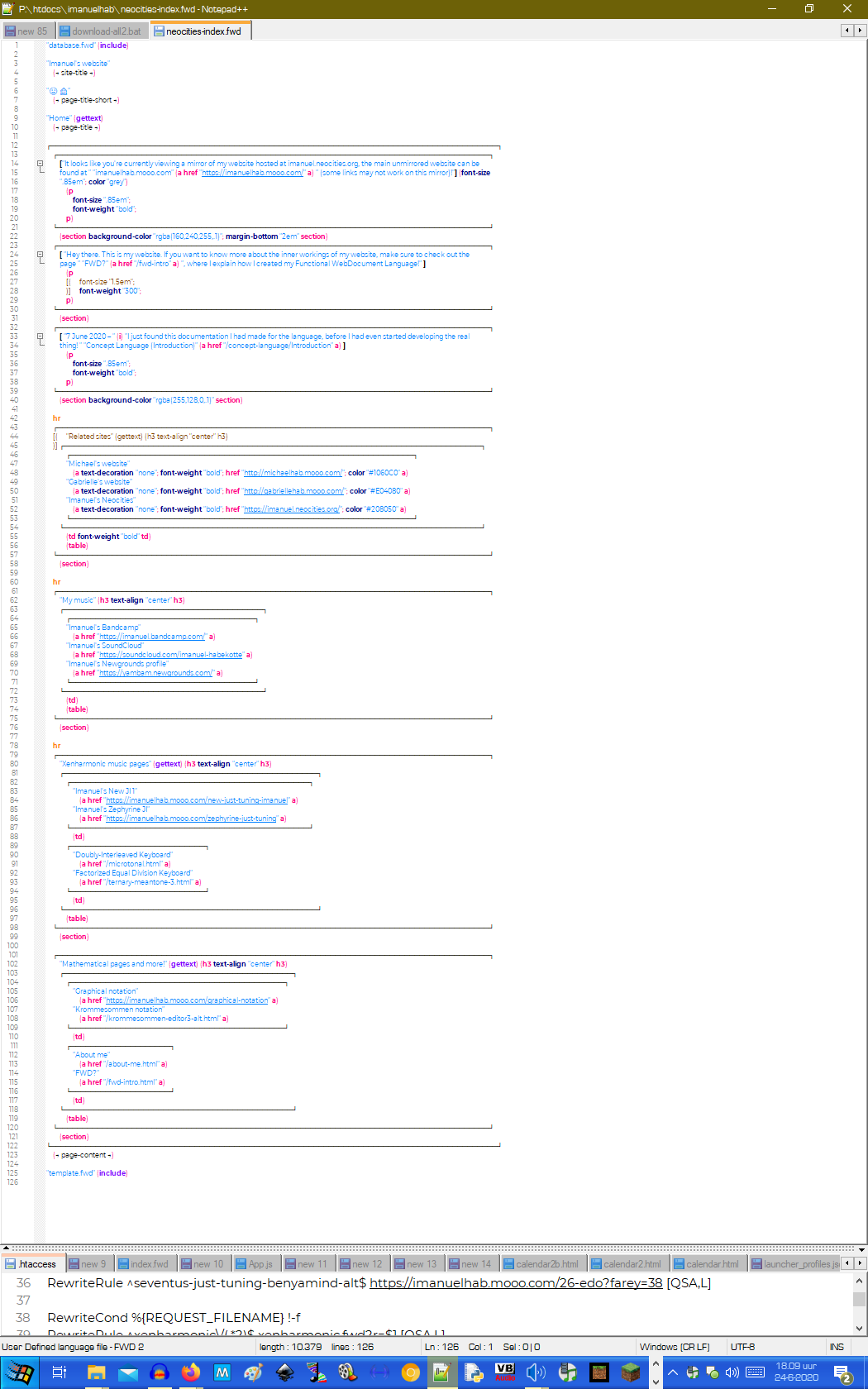The width and height of the screenshot is (868, 1389).
Task: Open the VB taskbar icon
Action: (x=505, y=1372)
